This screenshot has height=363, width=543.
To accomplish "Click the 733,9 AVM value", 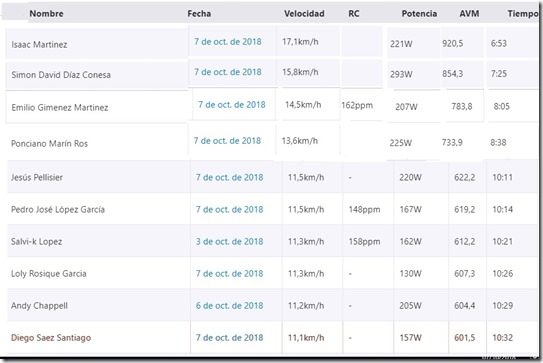I will click(452, 142).
